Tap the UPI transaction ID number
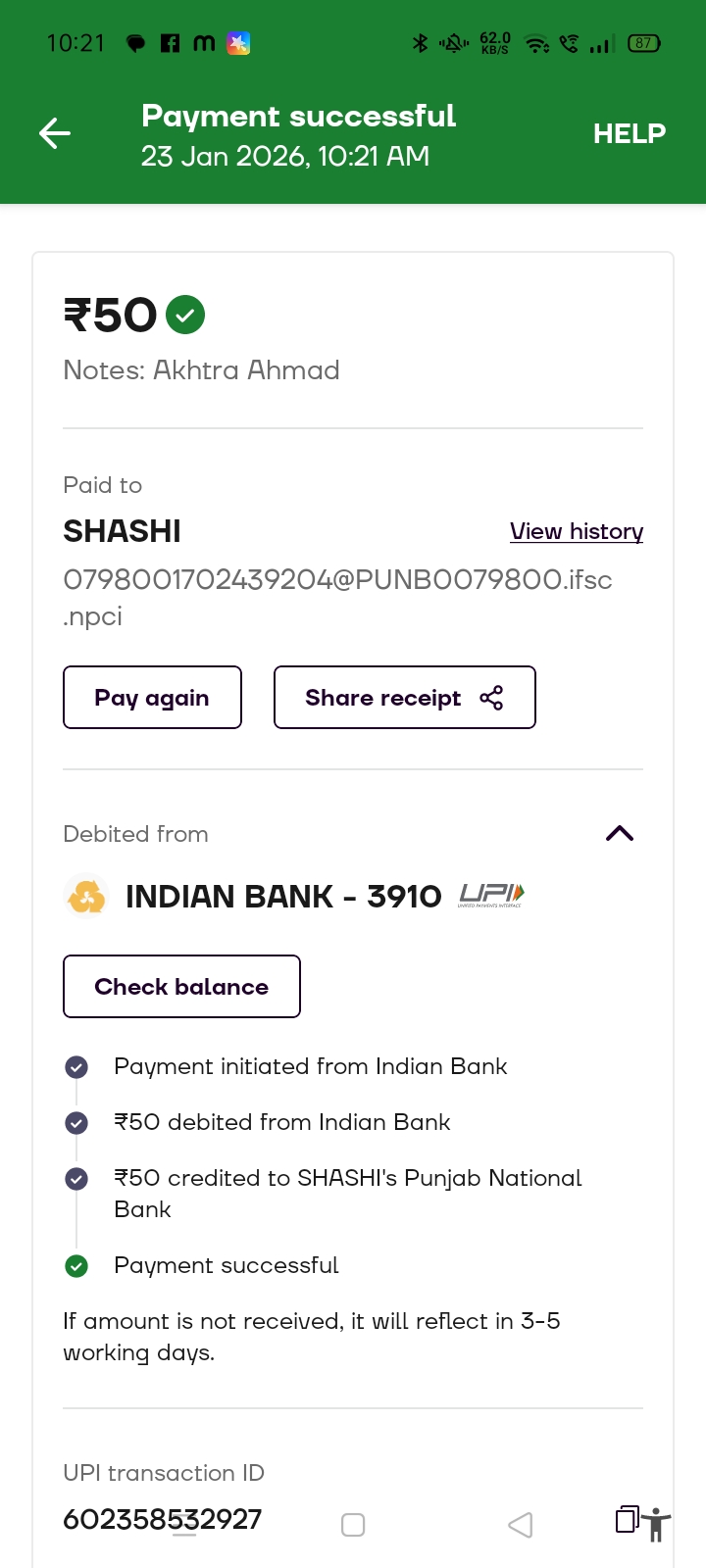706x1568 pixels. 163,1519
